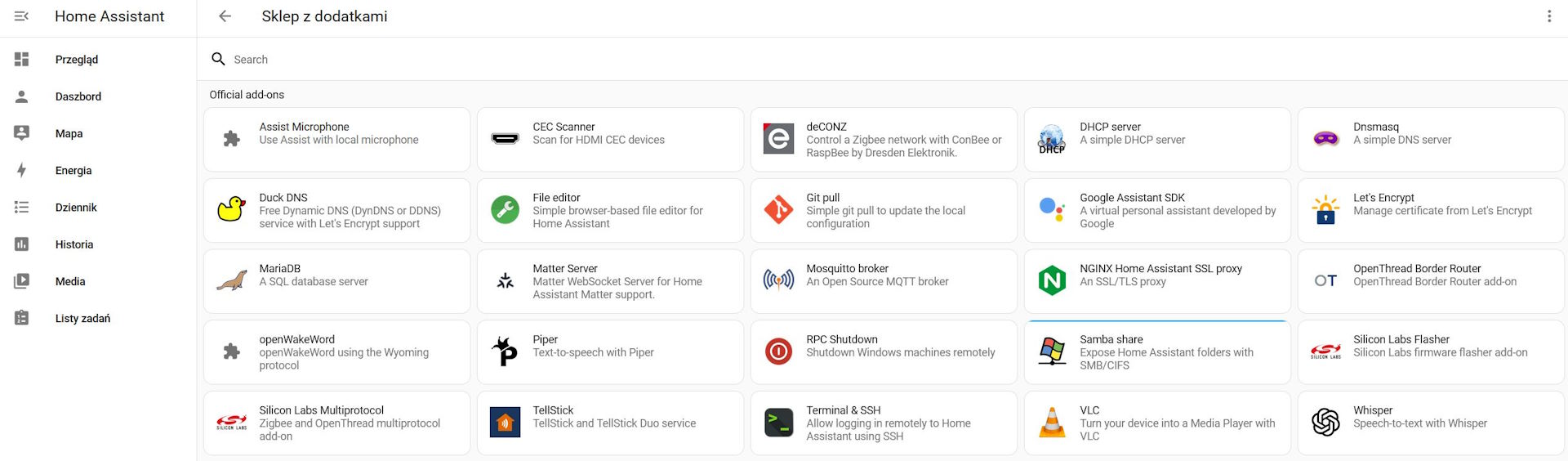Click the Historia chart icon
Screen dimensions: 1568x461
pyautogui.click(x=22, y=244)
